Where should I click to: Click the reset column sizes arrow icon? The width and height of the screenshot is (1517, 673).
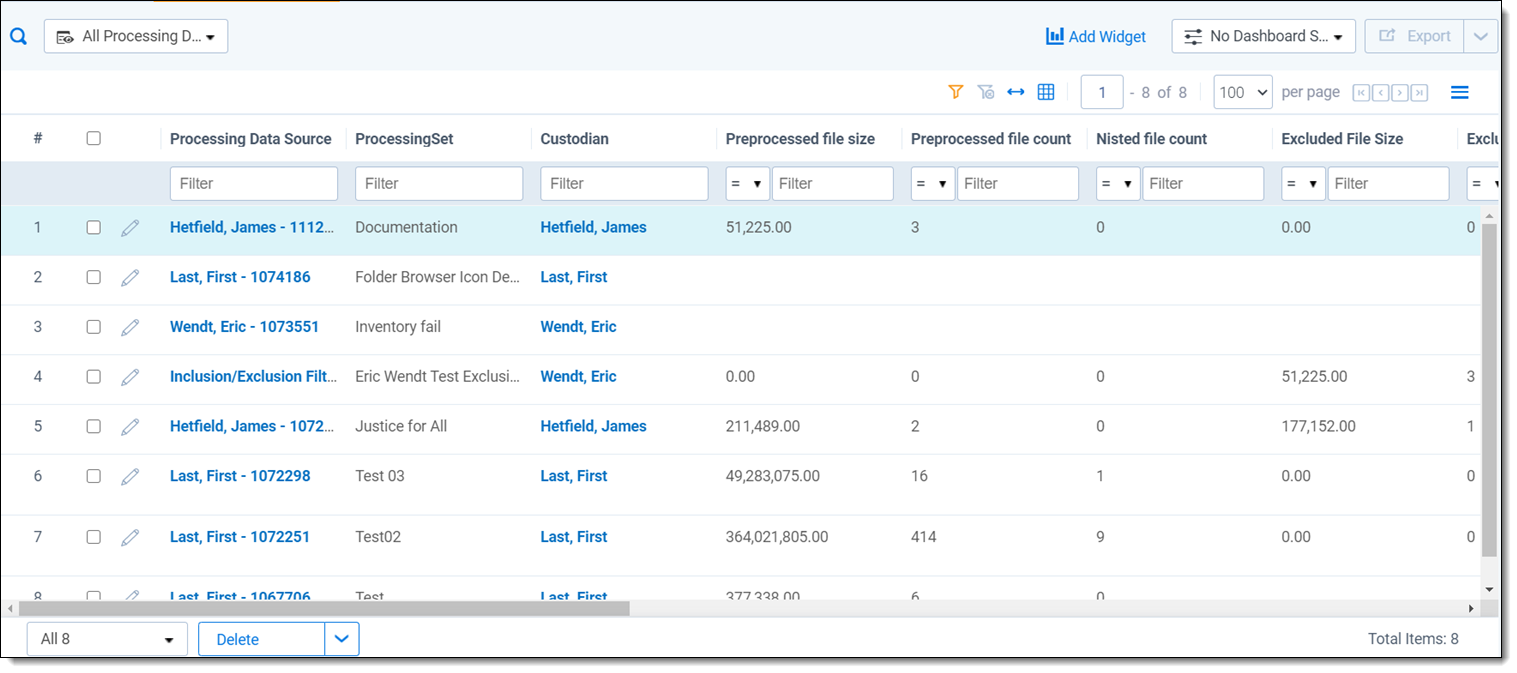[x=1016, y=92]
